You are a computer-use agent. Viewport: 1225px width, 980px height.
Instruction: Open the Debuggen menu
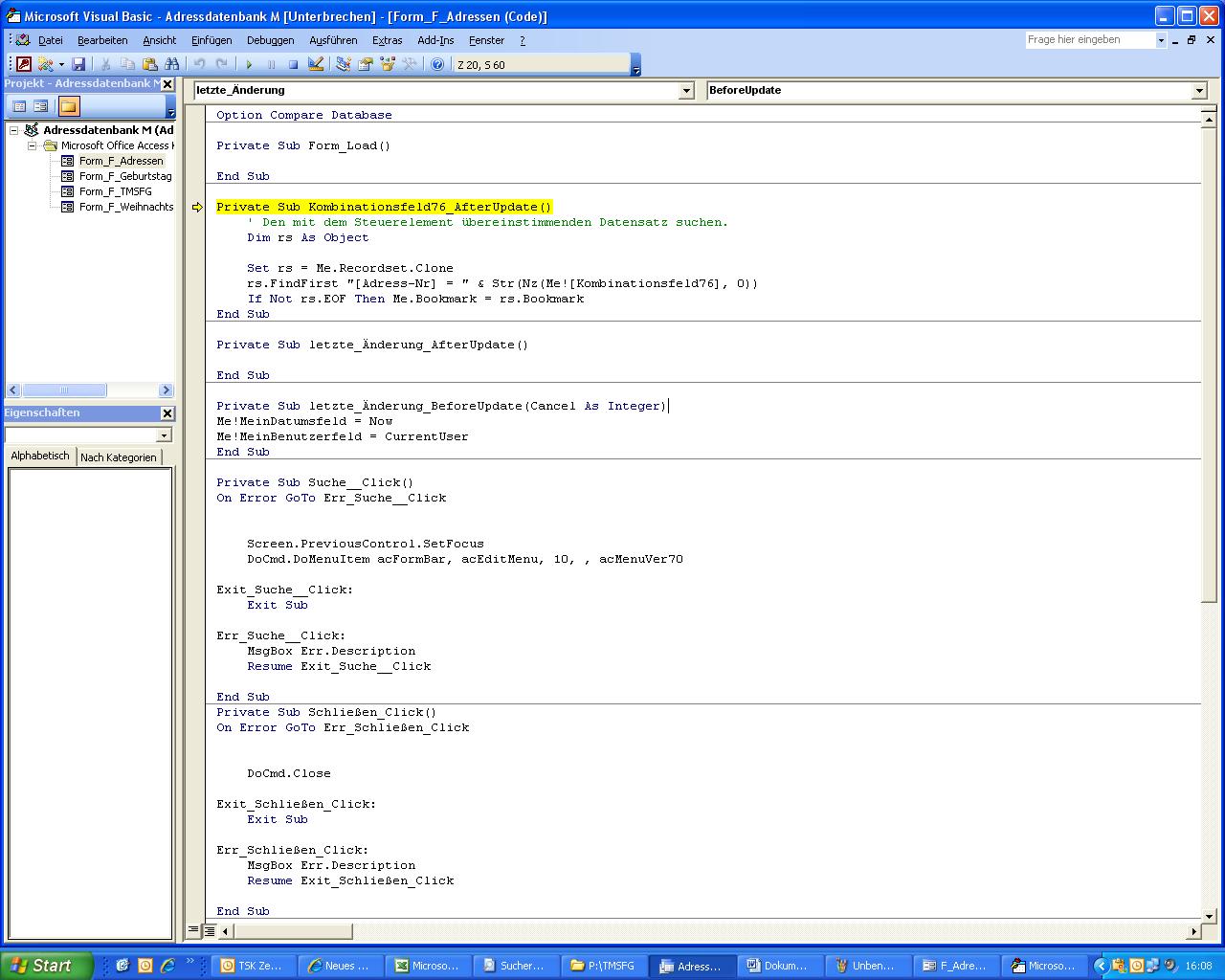[271, 40]
